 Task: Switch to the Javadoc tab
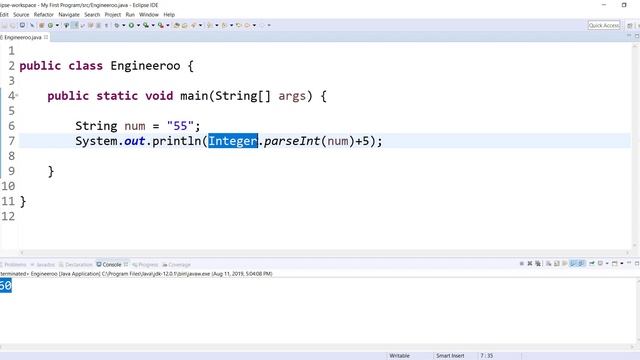click(x=42, y=264)
